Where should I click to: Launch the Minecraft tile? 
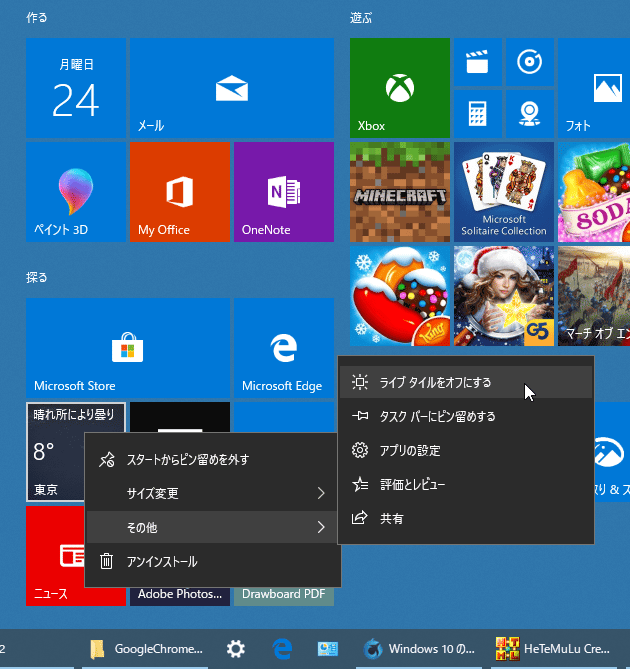tap(400, 192)
